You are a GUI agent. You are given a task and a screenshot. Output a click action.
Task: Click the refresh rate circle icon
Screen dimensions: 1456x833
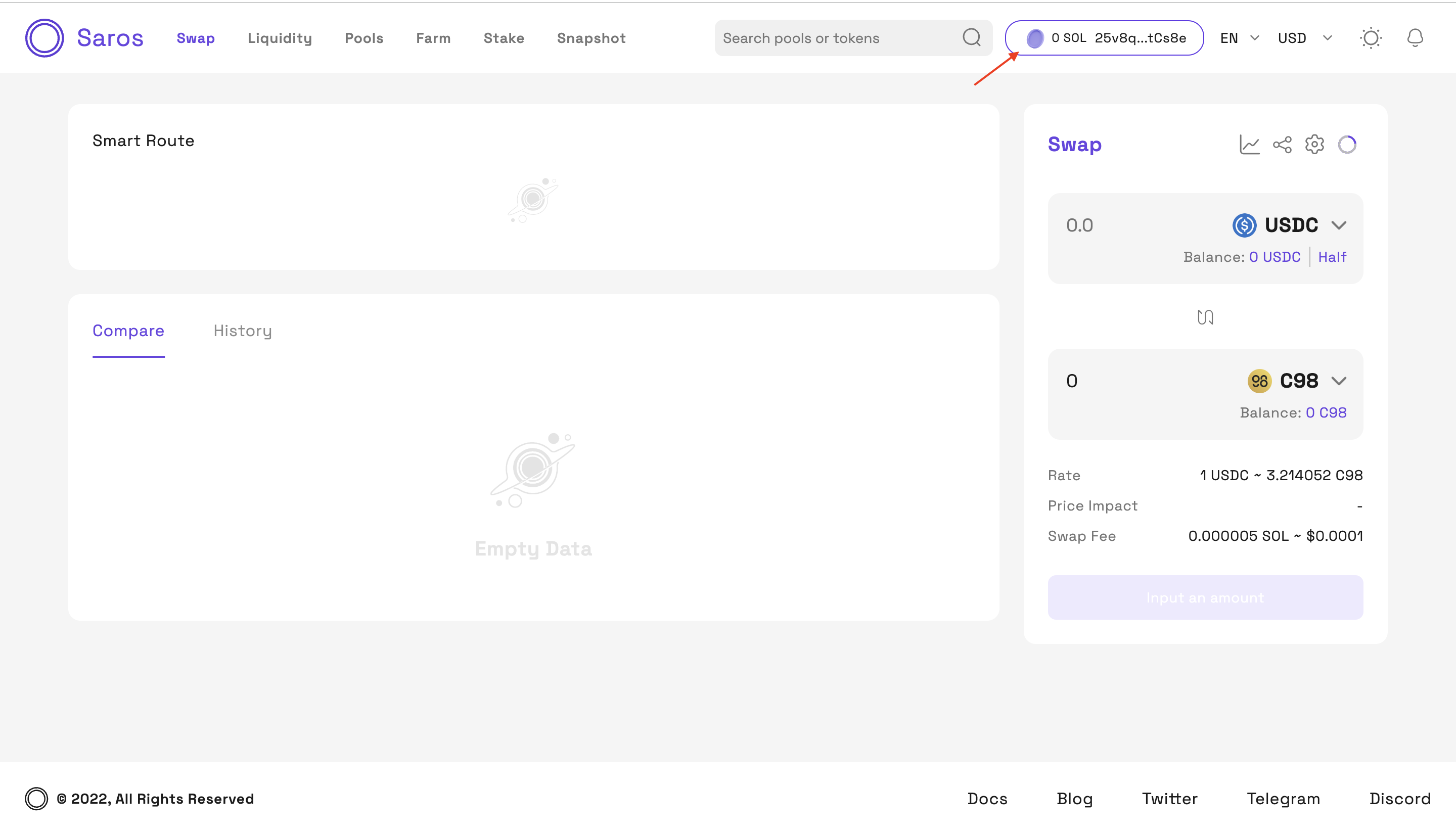click(1347, 145)
